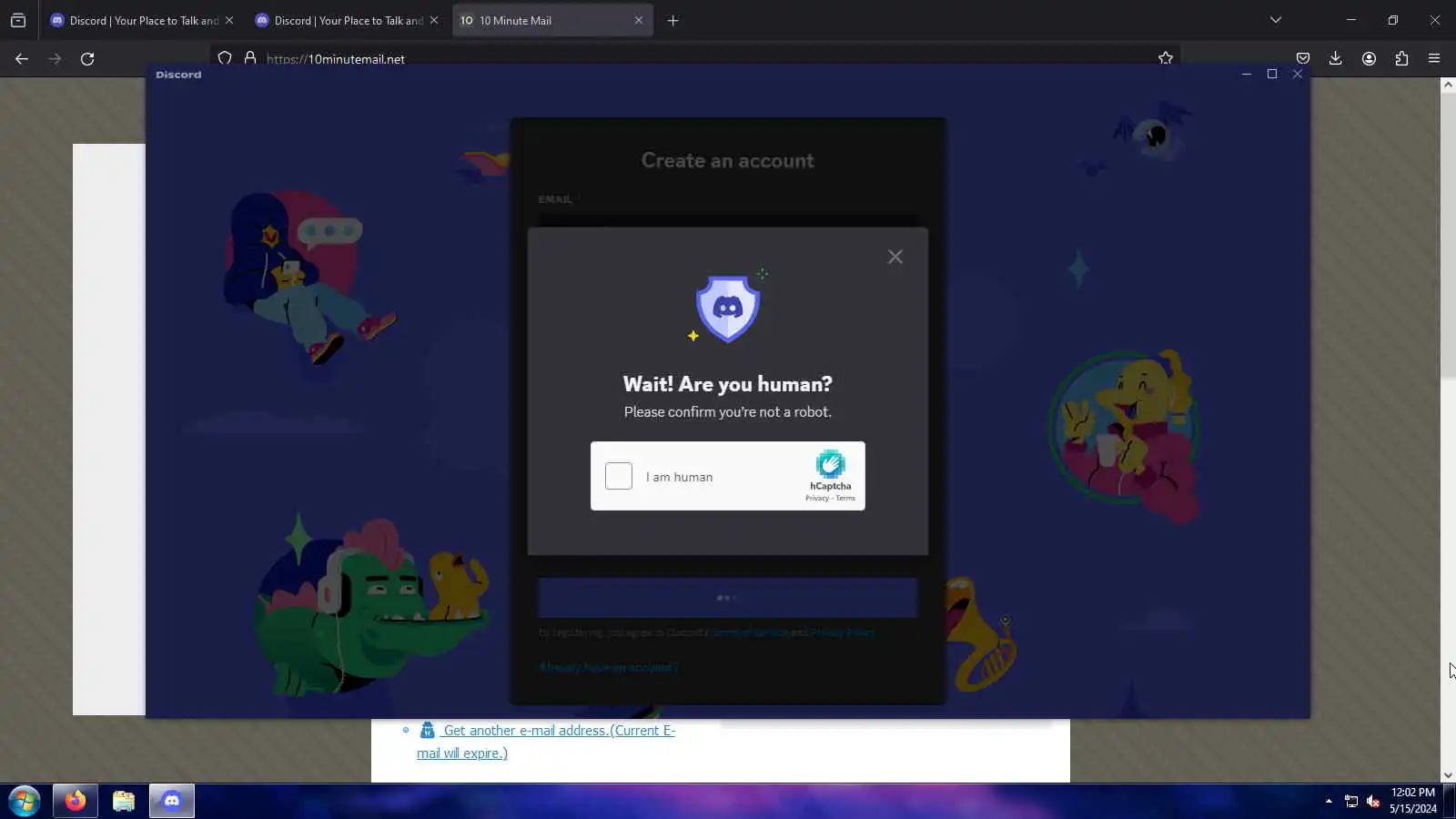Screen dimensions: 1456x819
Task: Close the 'Are you human?' captcha dialog
Action: (x=895, y=257)
